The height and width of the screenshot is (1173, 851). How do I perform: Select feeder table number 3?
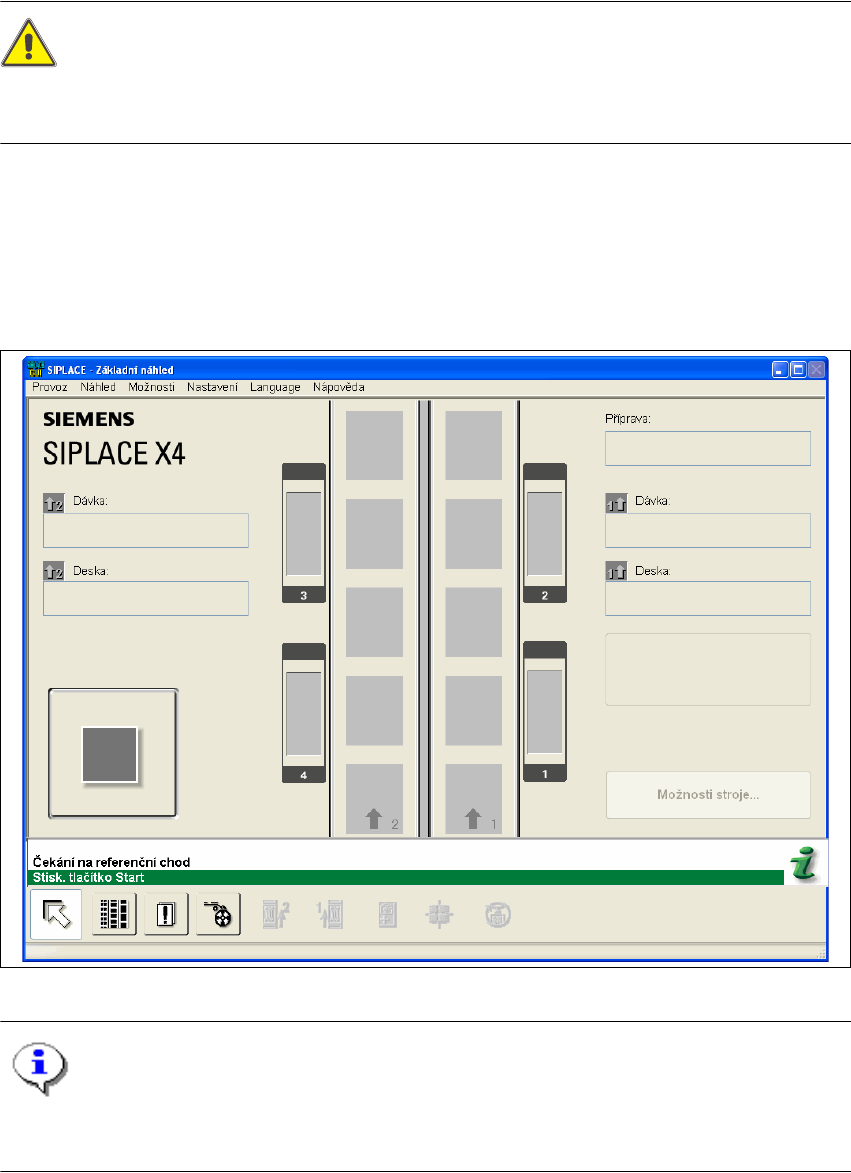[x=304, y=533]
